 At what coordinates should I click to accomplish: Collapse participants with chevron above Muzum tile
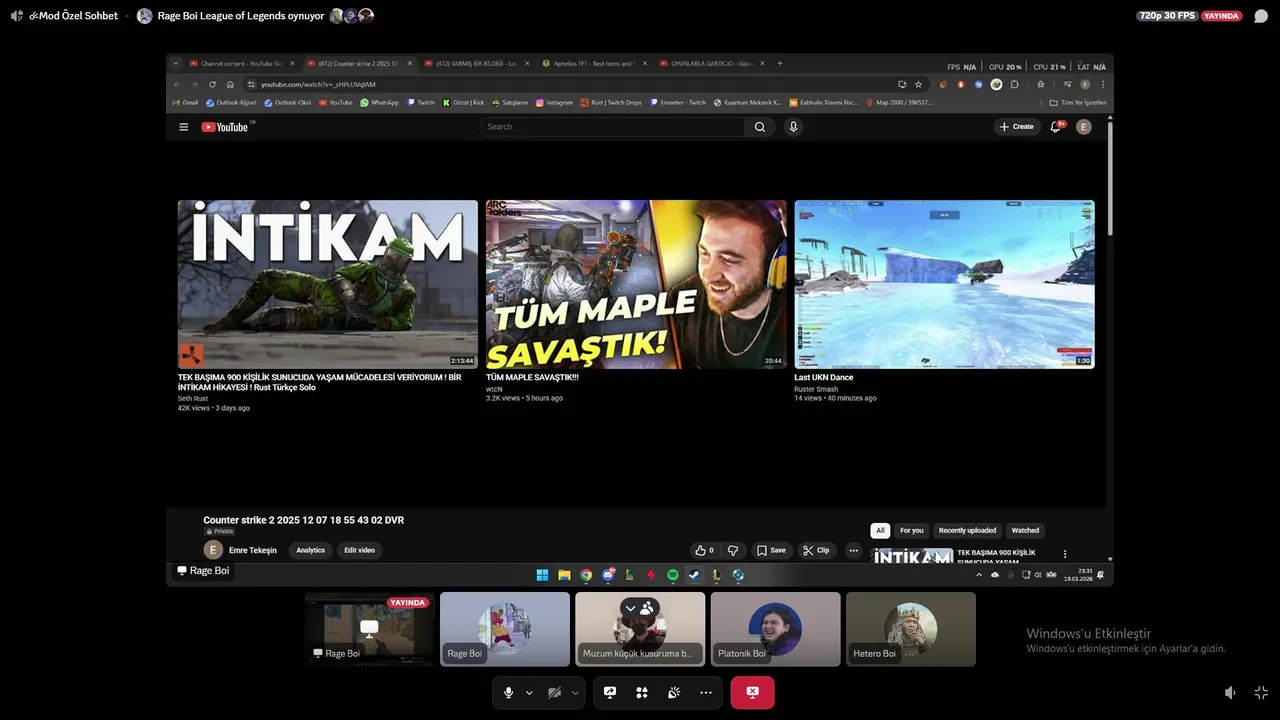tap(630, 608)
